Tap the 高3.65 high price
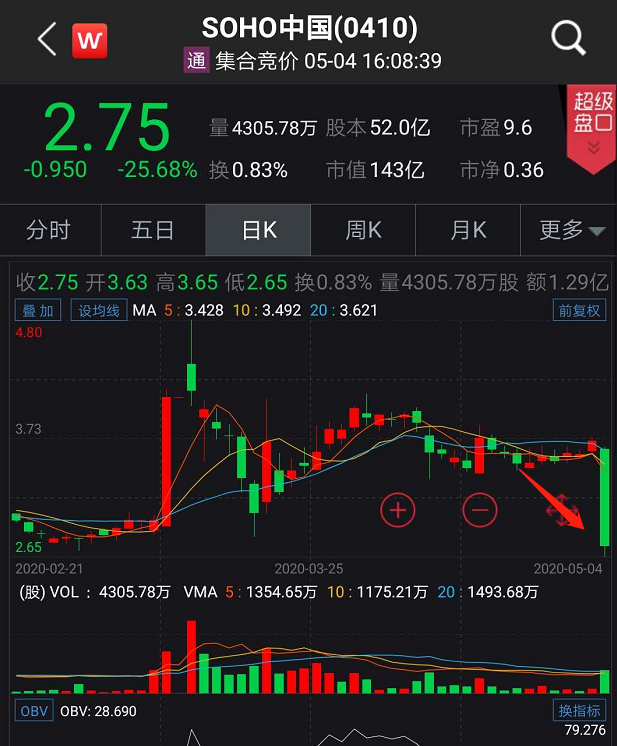 [x=186, y=283]
